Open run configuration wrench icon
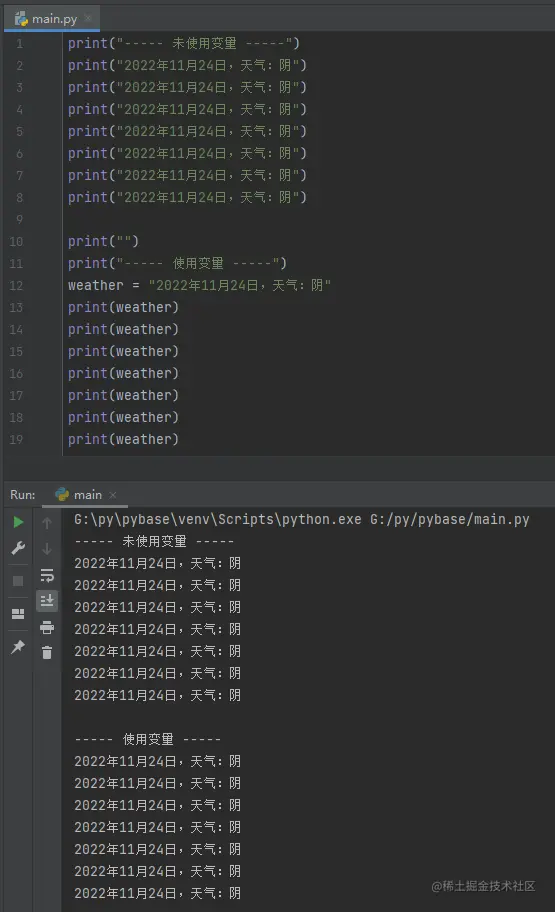This screenshot has width=555, height=912. point(18,548)
